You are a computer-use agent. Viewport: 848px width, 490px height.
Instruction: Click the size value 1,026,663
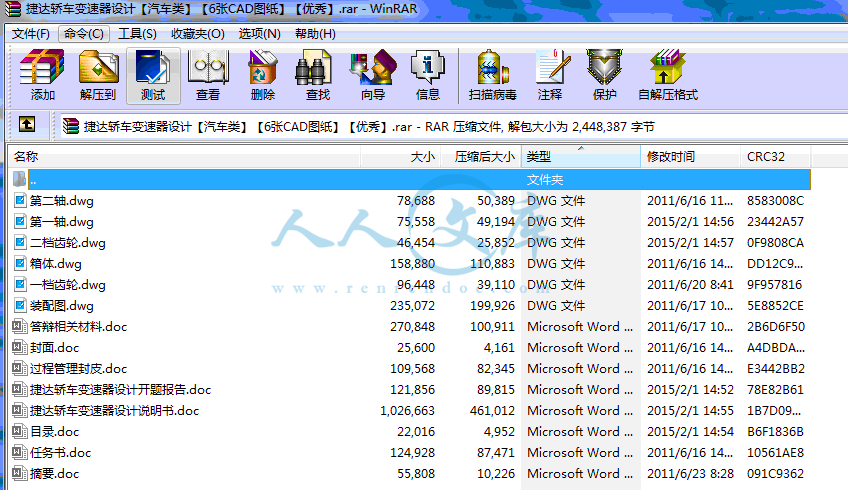click(x=407, y=411)
